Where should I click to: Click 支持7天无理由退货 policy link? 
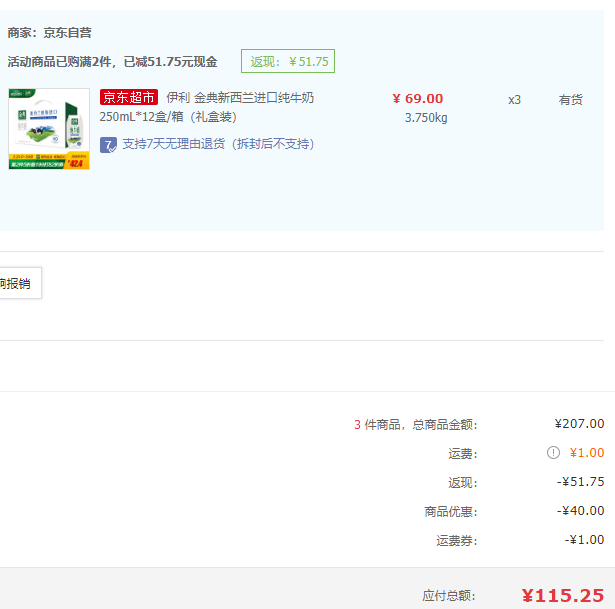[x=218, y=144]
